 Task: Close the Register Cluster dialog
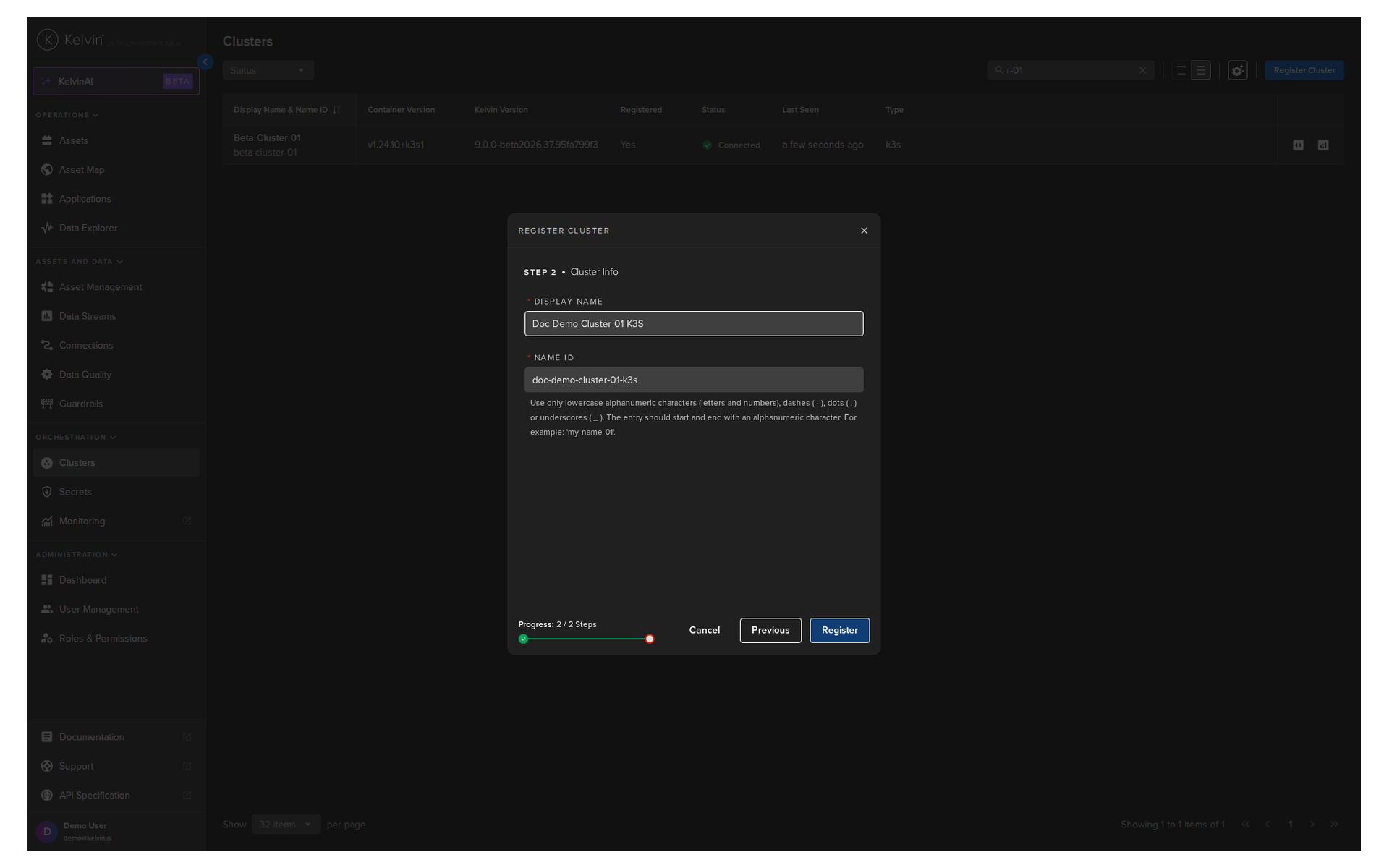coord(864,231)
